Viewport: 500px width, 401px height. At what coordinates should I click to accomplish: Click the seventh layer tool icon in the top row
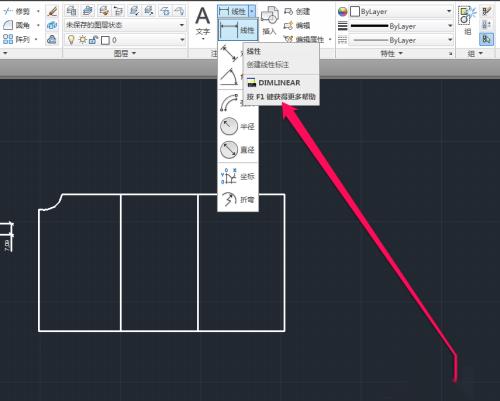tap(165, 11)
